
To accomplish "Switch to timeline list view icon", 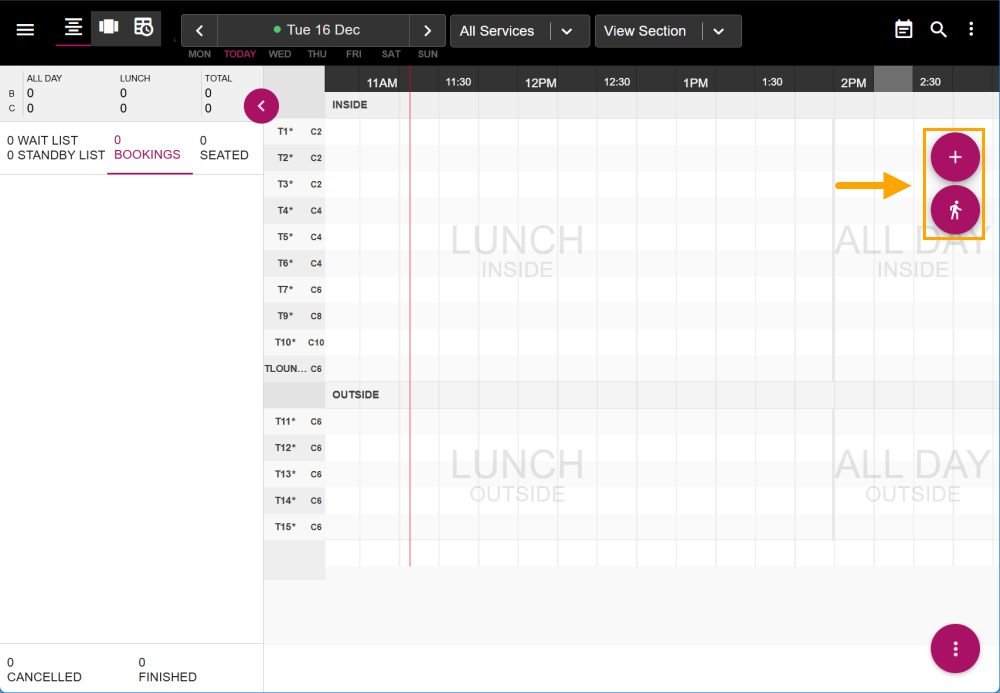I will point(73,27).
